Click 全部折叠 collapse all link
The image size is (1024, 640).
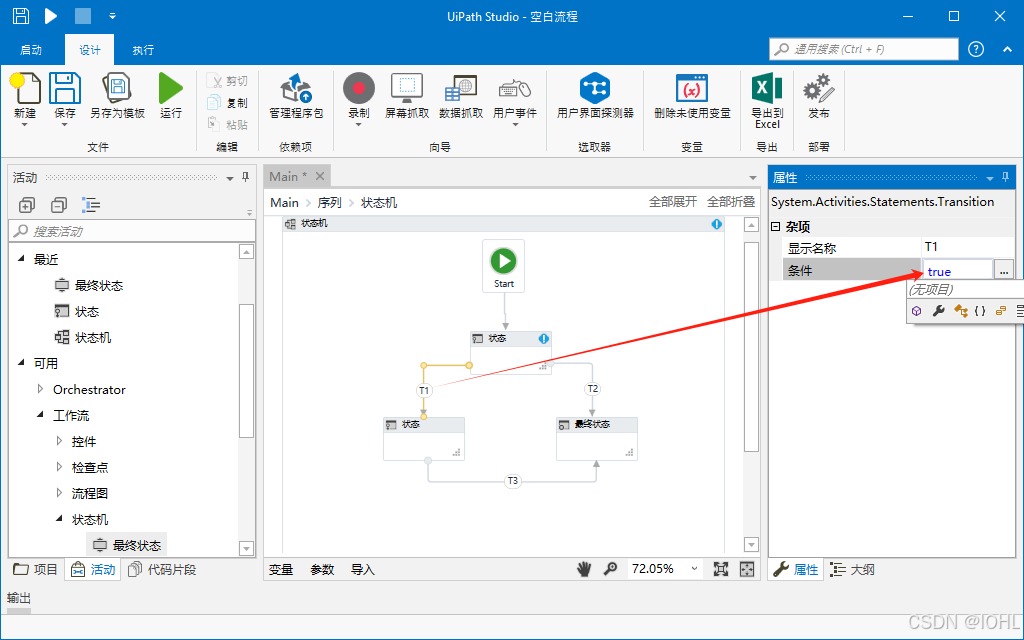pyautogui.click(x=731, y=202)
